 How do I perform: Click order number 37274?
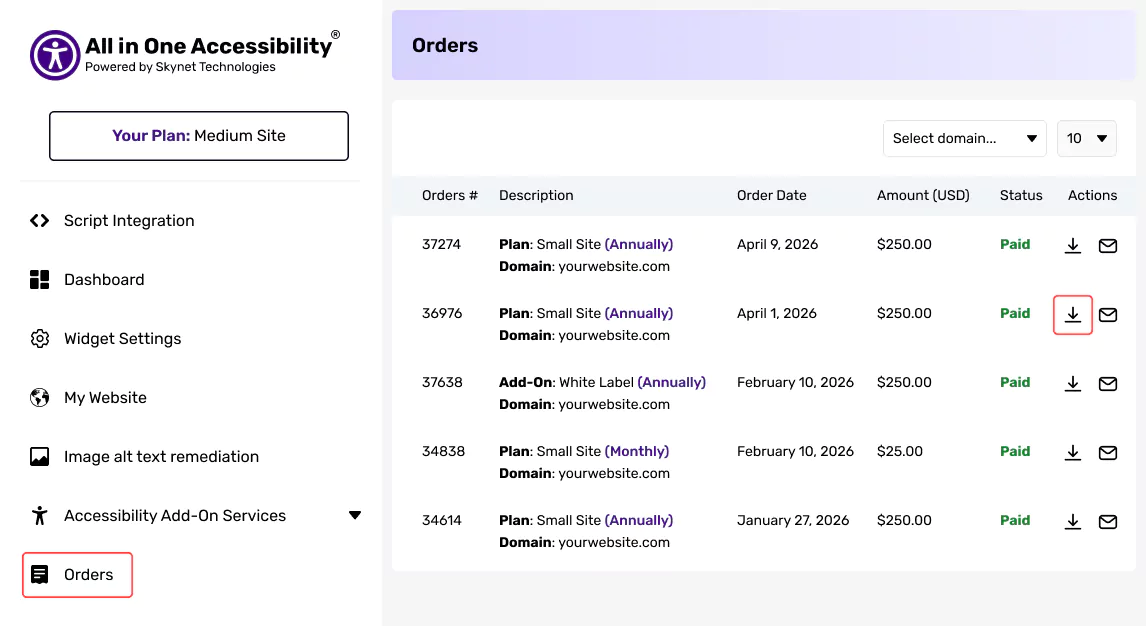[x=441, y=244]
